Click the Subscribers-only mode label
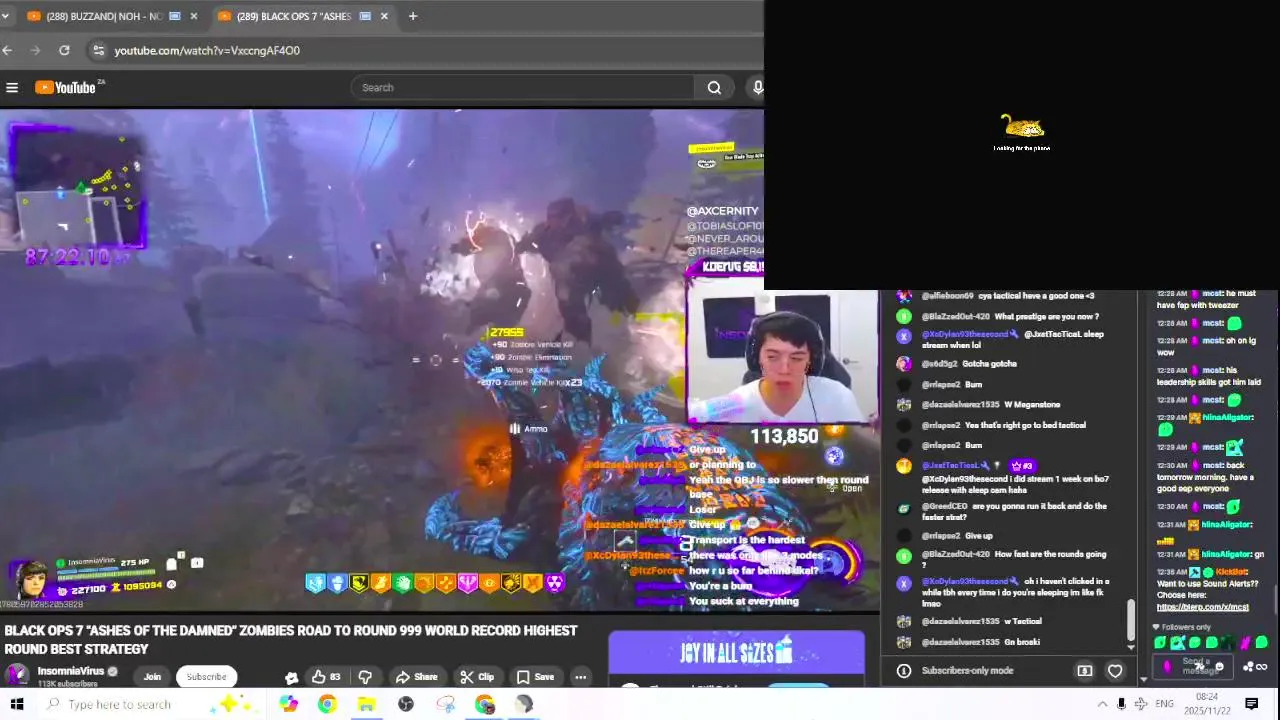The image size is (1280, 720). coord(967,671)
